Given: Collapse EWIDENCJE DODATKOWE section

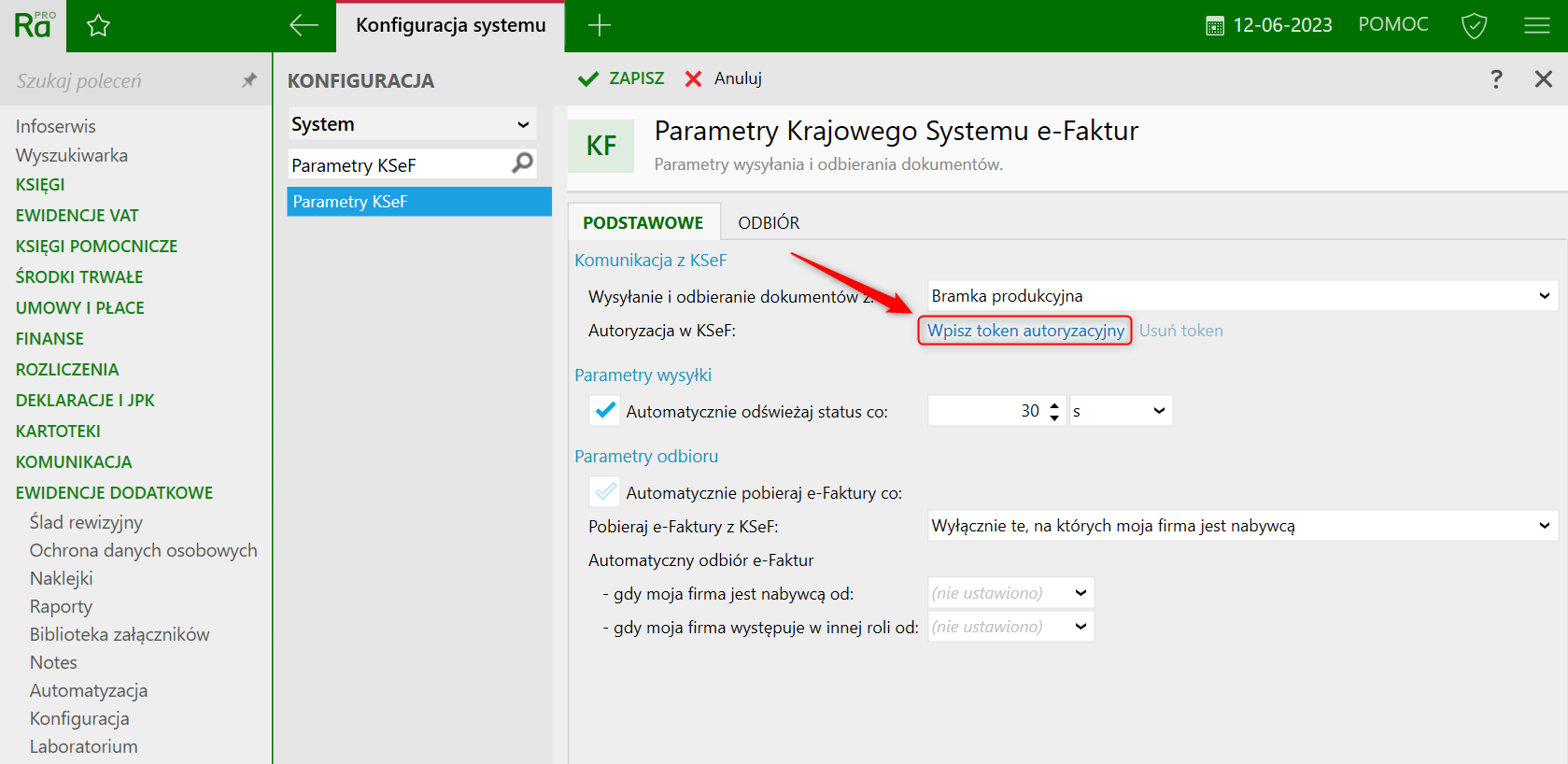Looking at the screenshot, I should [115, 493].
